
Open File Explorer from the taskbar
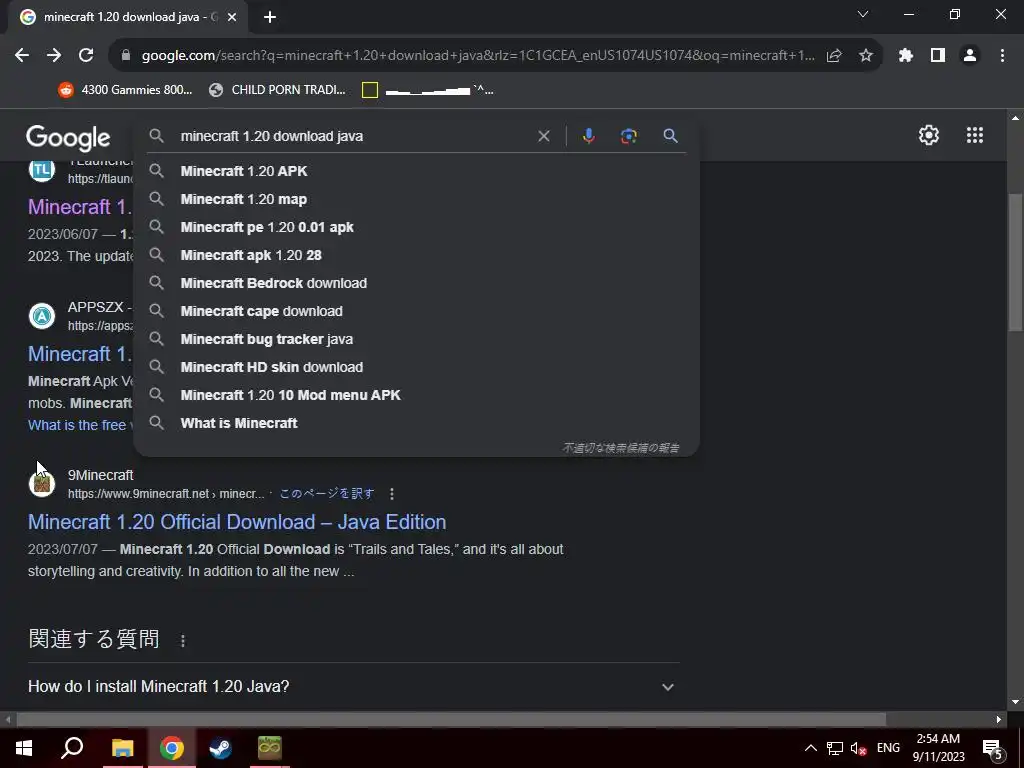[122, 748]
